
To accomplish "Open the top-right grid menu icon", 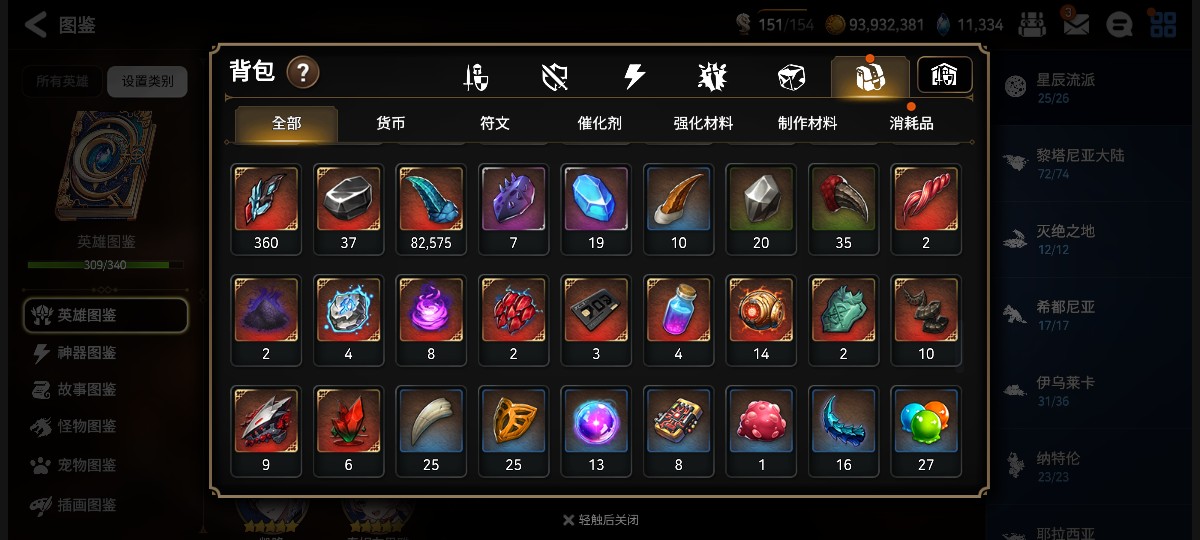I will [1162, 25].
